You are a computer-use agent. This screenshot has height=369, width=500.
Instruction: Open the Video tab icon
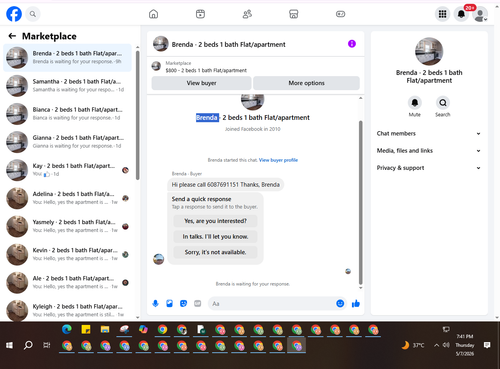click(x=200, y=14)
